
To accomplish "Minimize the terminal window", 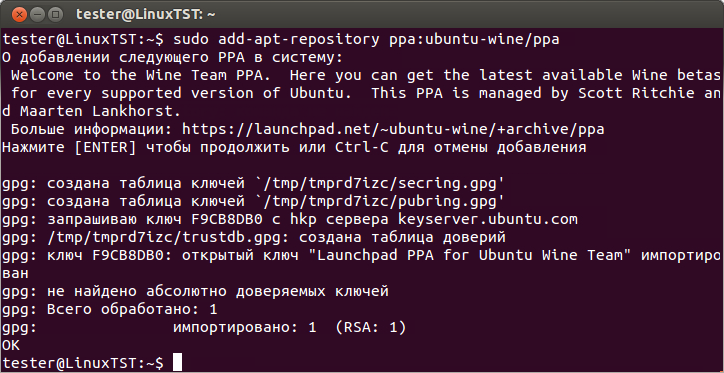I will click(x=37, y=15).
